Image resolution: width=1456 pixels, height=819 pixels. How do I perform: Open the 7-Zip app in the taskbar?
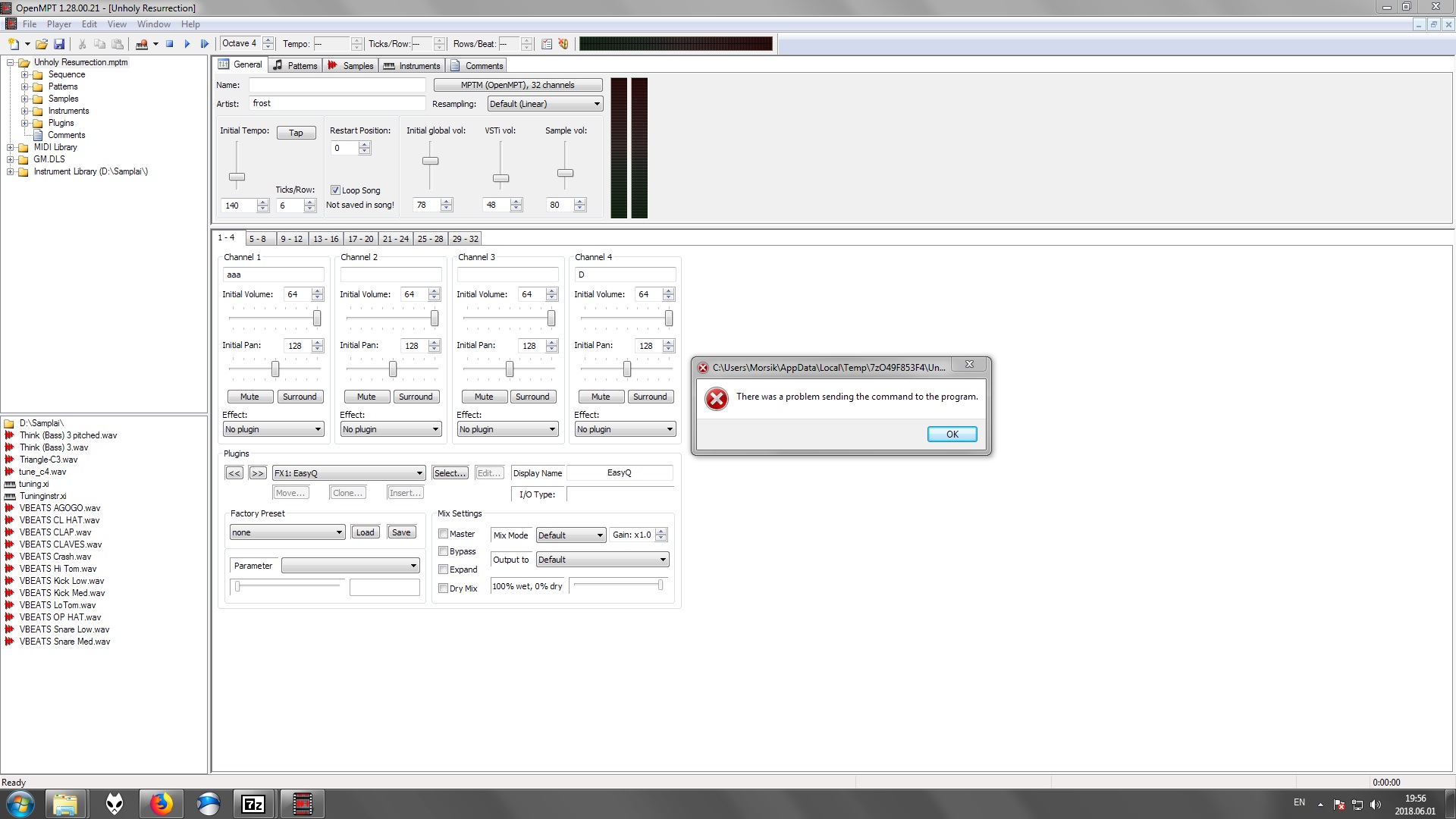pyautogui.click(x=253, y=804)
